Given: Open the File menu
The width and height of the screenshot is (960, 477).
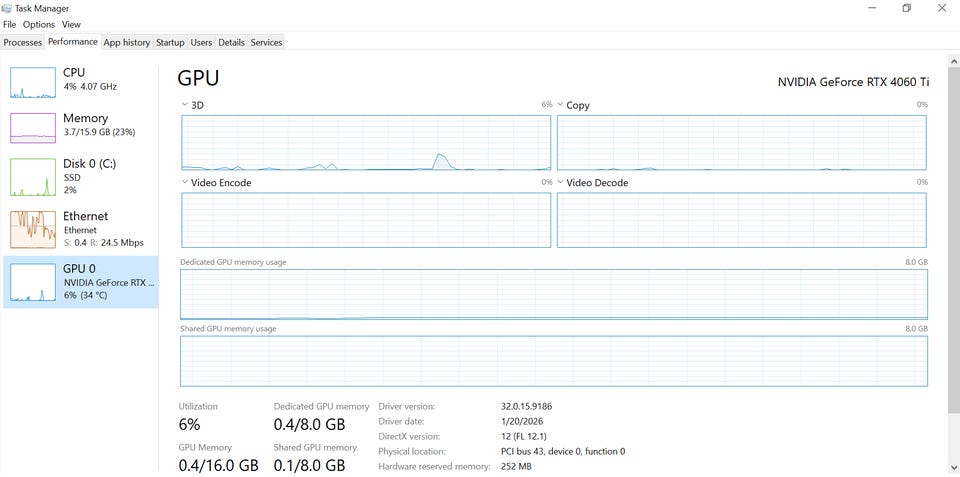Looking at the screenshot, I should 9,24.
